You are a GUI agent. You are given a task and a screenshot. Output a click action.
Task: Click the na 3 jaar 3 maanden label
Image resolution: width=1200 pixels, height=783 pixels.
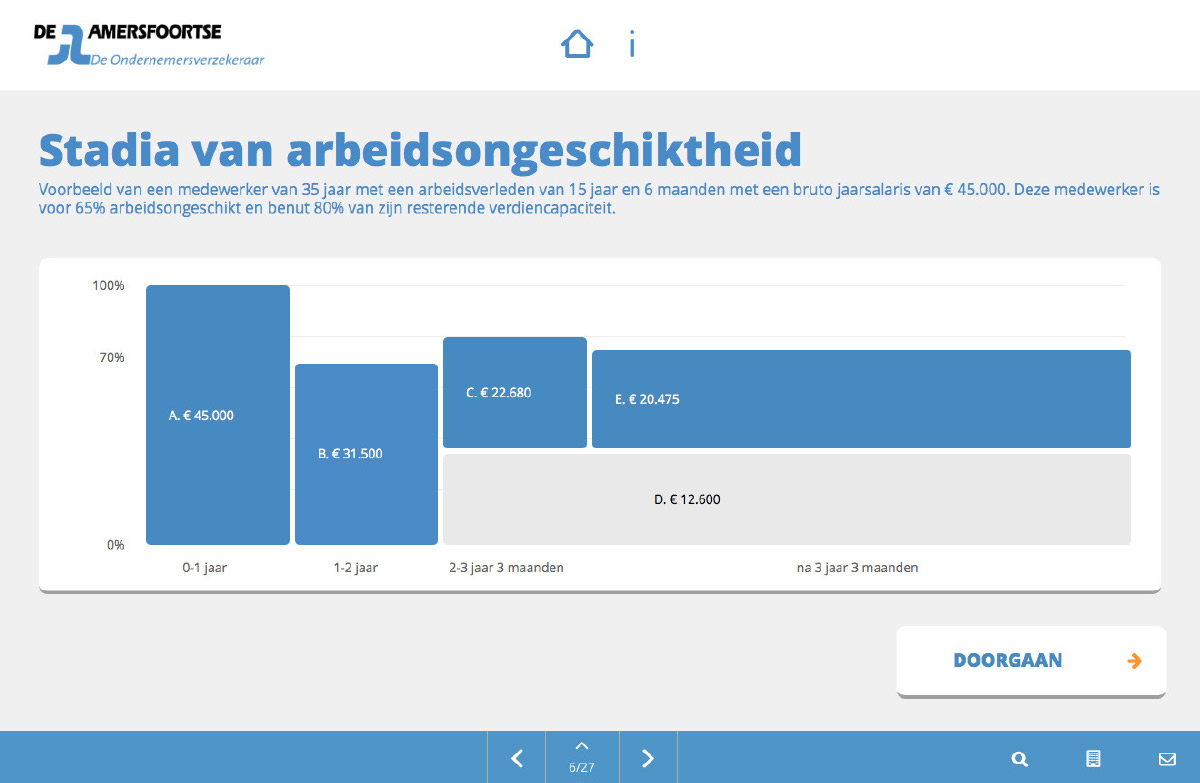tap(857, 567)
